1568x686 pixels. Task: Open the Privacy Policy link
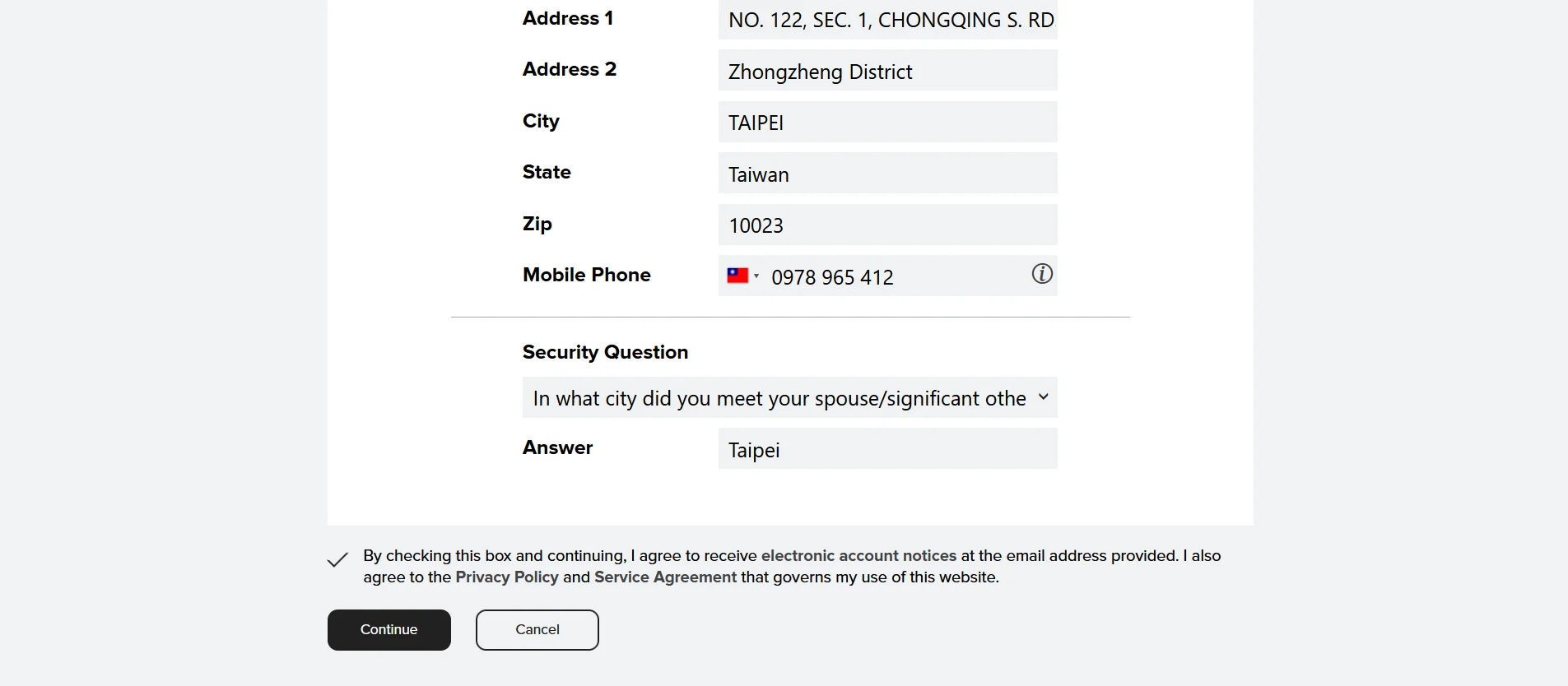pos(507,577)
